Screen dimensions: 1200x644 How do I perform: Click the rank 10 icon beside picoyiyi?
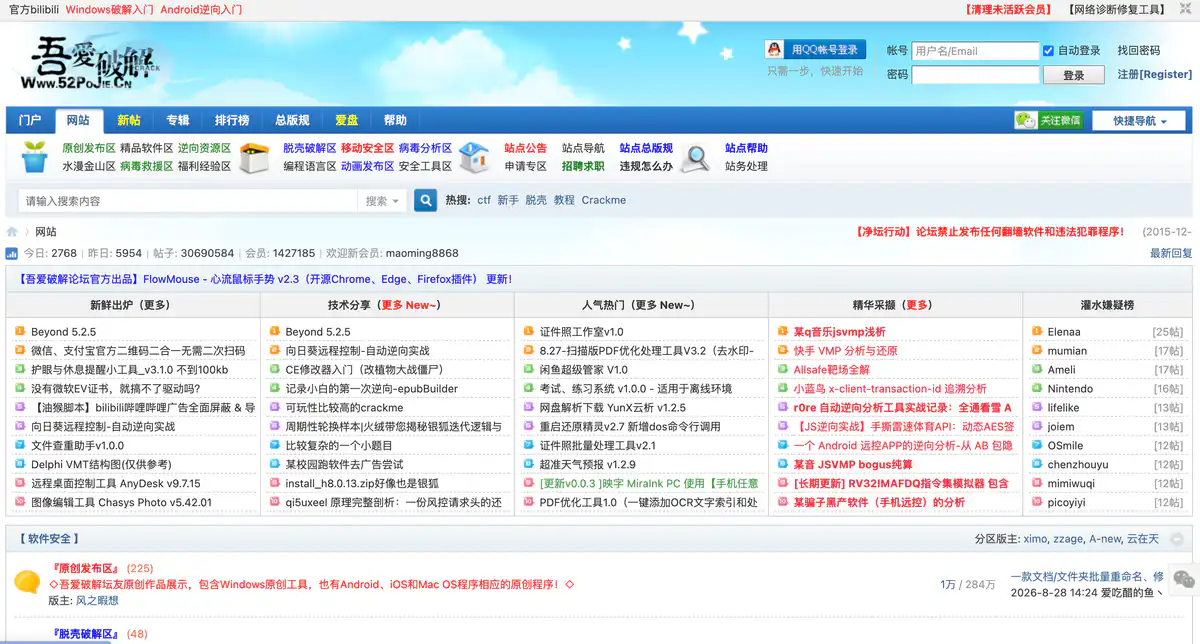(1037, 503)
